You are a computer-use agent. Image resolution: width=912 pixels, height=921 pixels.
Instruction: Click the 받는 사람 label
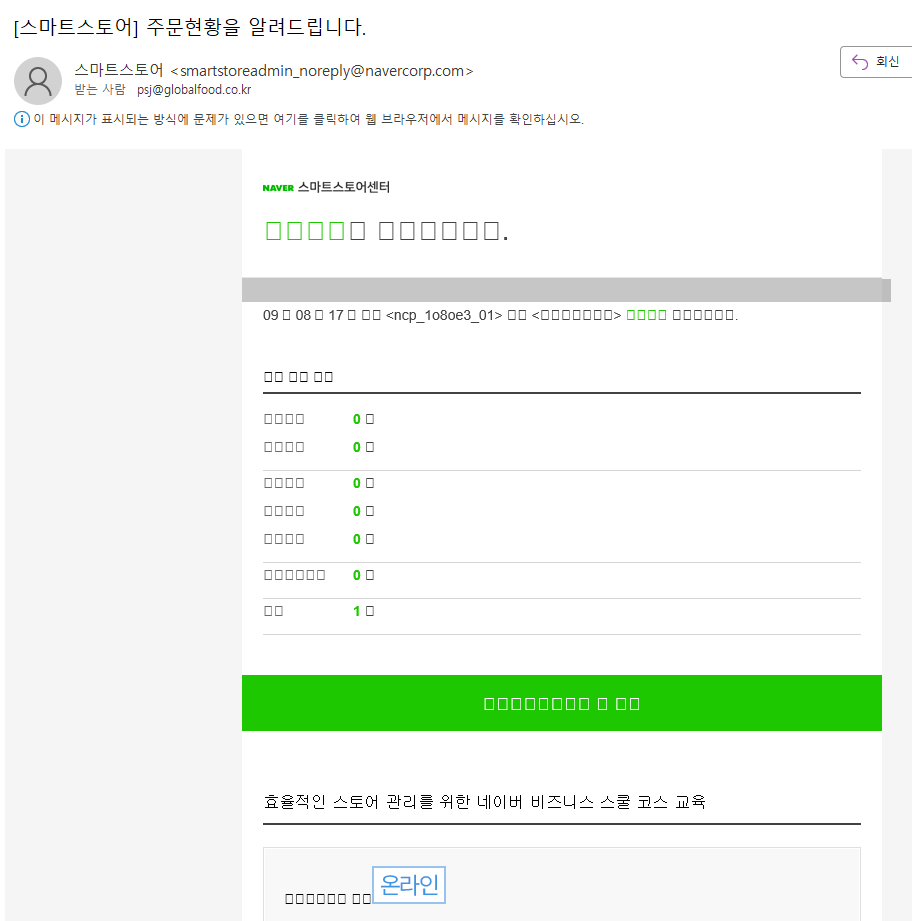point(100,89)
